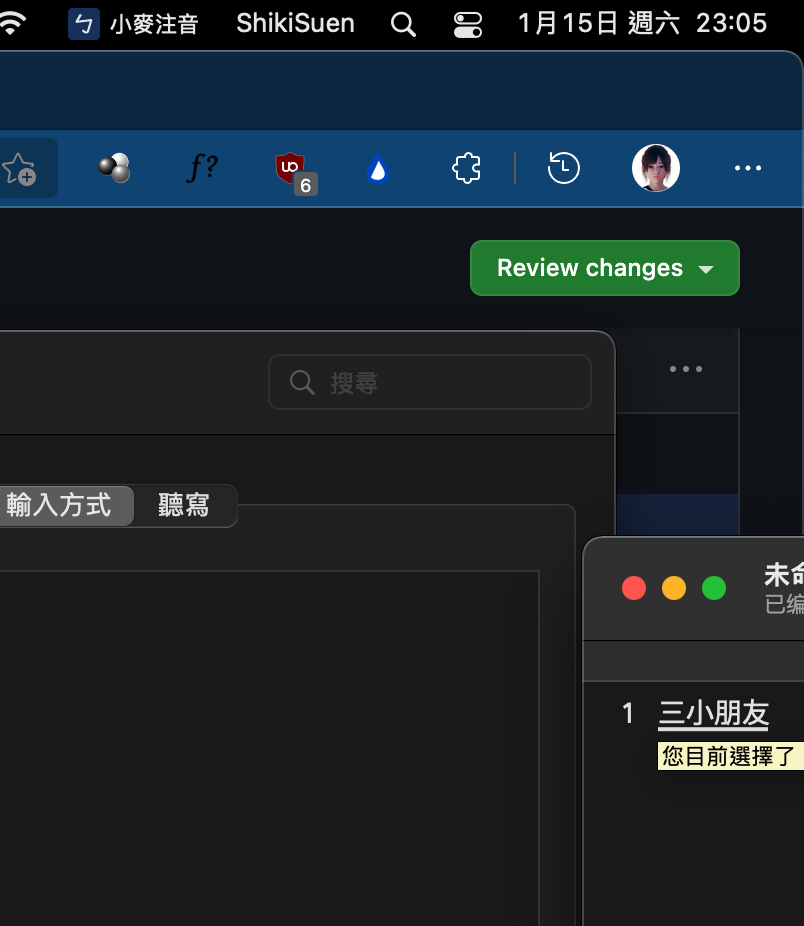Click the gray spheres extension icon

[113, 168]
